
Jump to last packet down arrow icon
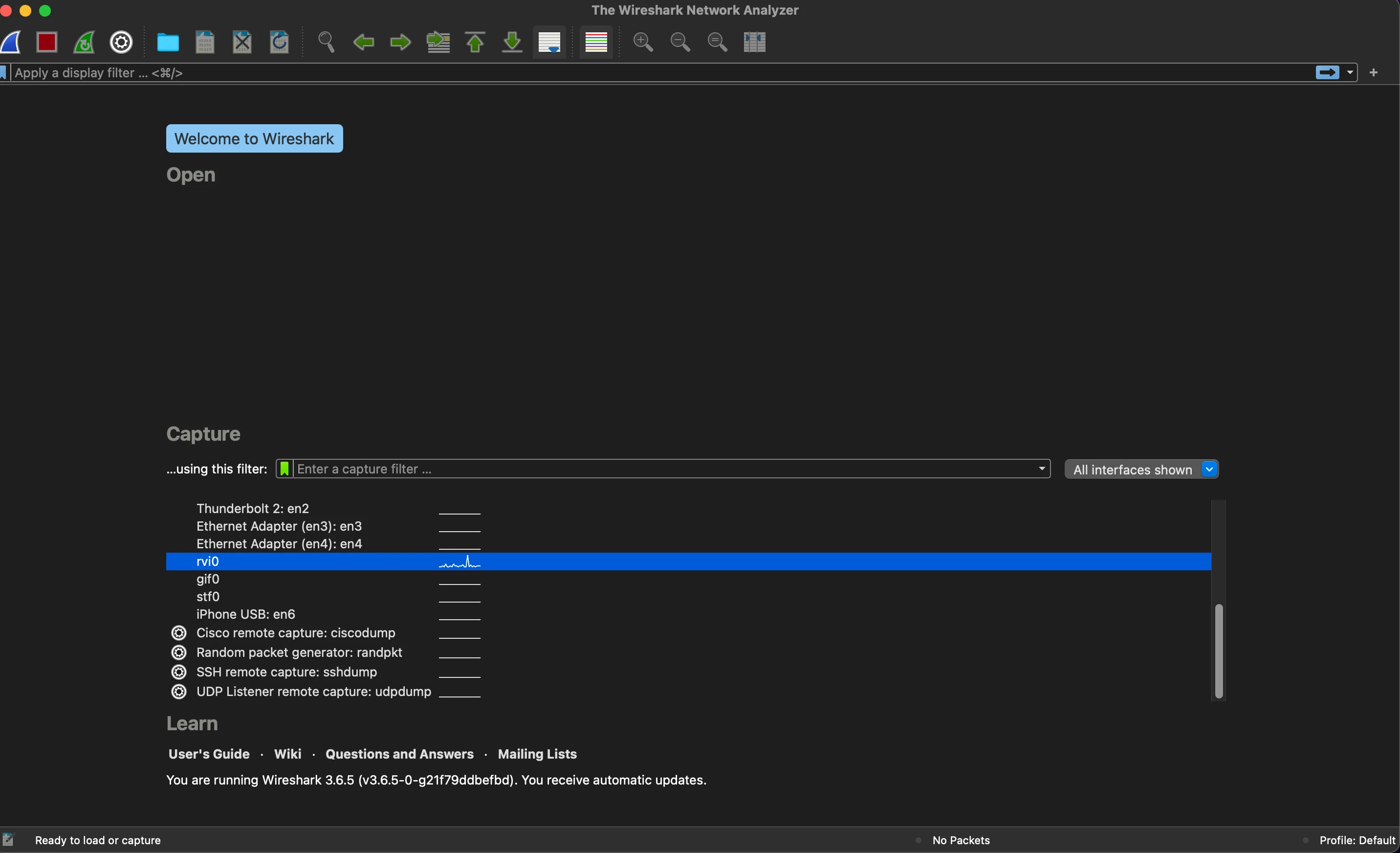pos(512,42)
